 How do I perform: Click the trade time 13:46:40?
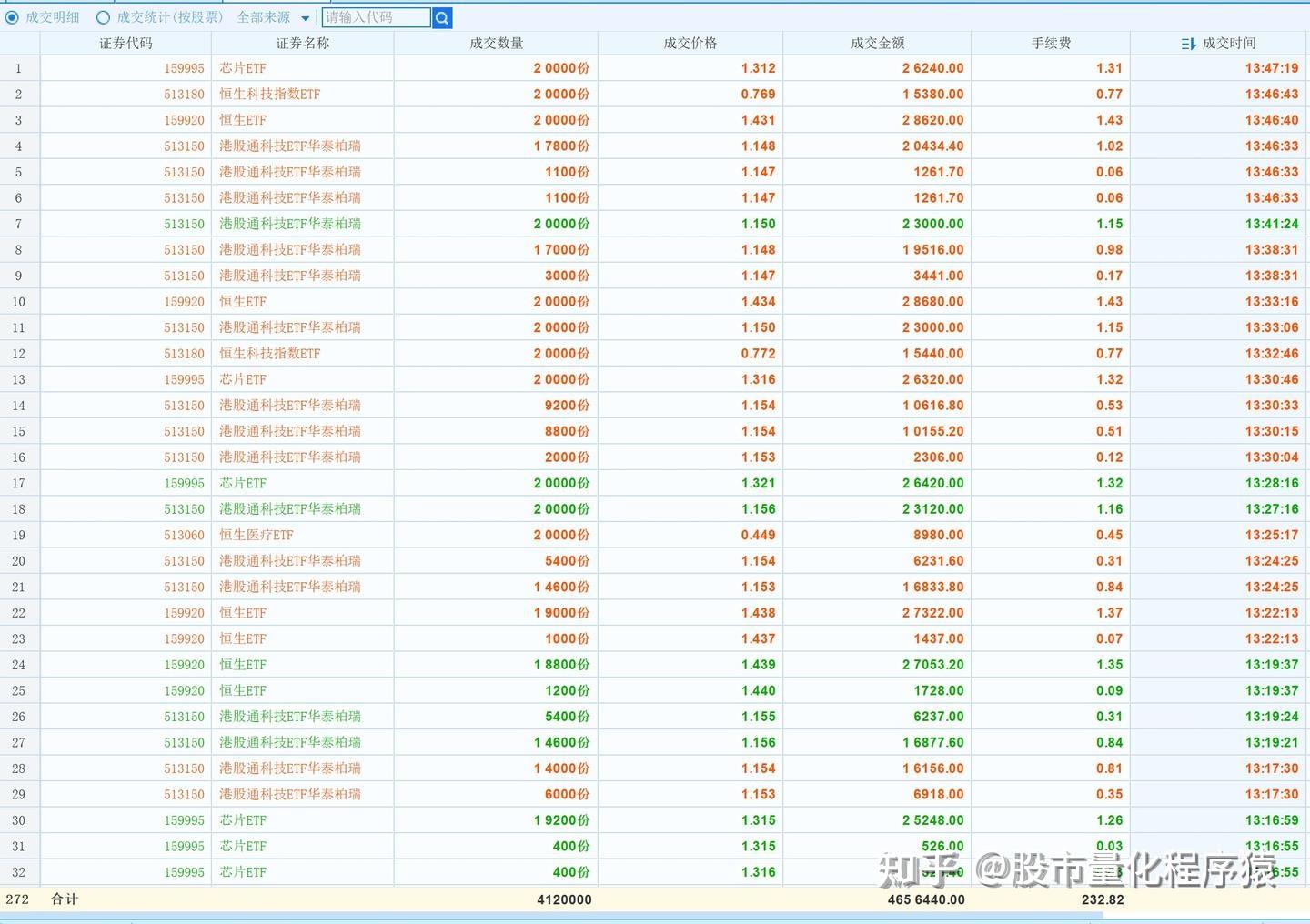pos(1272,120)
